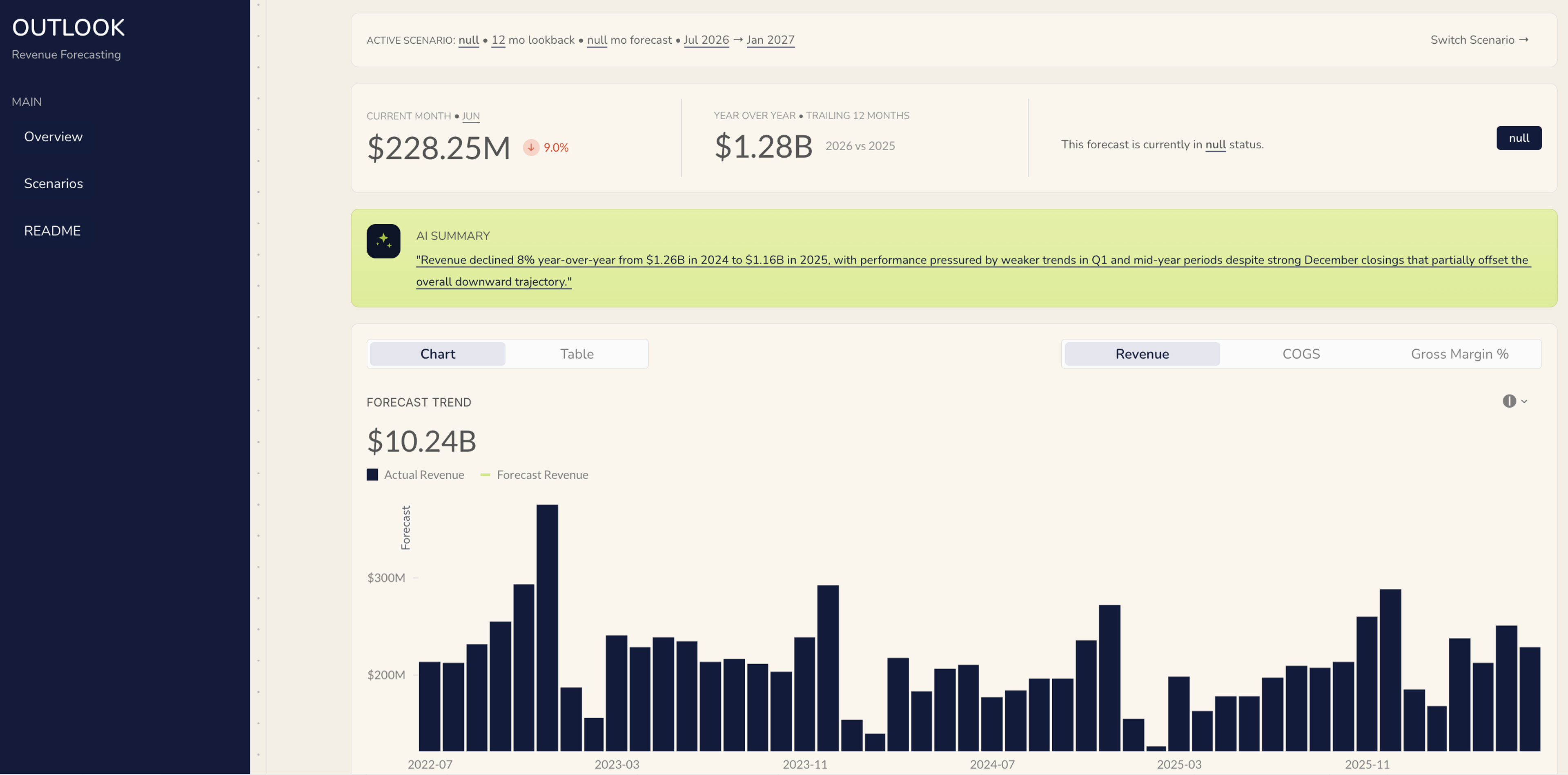Open the README page in sidebar
Image resolution: width=1568 pixels, height=775 pixels.
pos(52,231)
